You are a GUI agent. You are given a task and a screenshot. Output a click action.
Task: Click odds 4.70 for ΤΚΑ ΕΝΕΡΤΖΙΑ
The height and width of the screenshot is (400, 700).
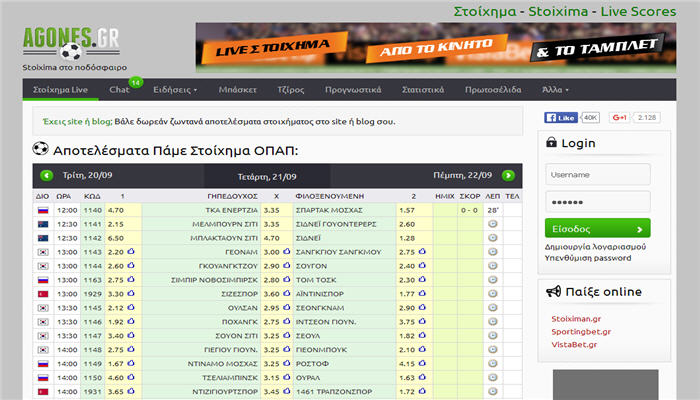click(116, 210)
